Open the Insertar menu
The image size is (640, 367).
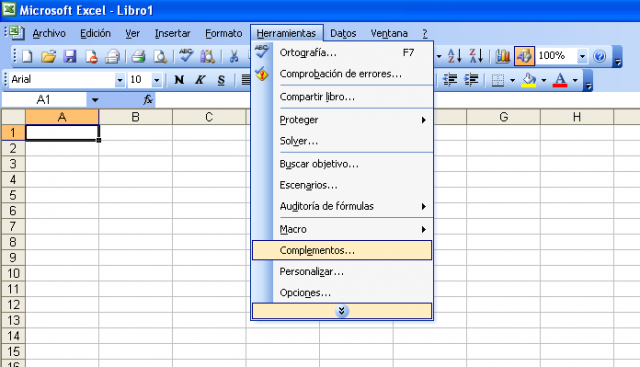pyautogui.click(x=172, y=33)
